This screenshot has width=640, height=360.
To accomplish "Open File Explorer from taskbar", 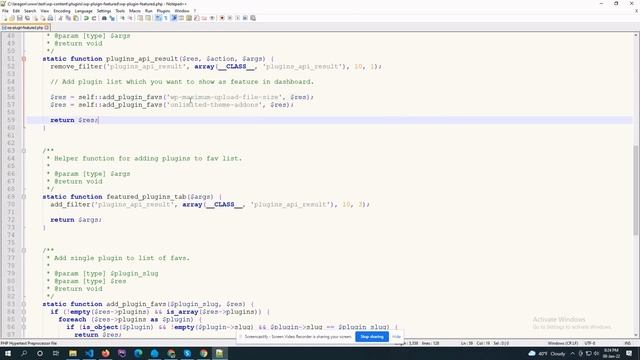I will click(73, 353).
